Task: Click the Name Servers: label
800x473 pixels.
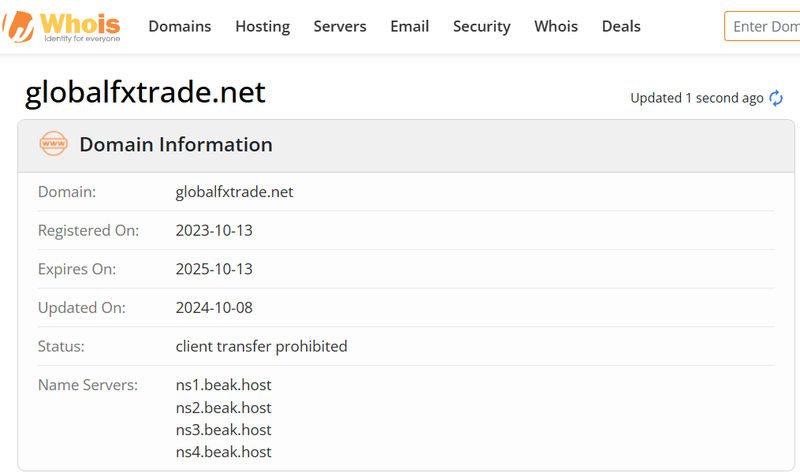Action: 88,385
